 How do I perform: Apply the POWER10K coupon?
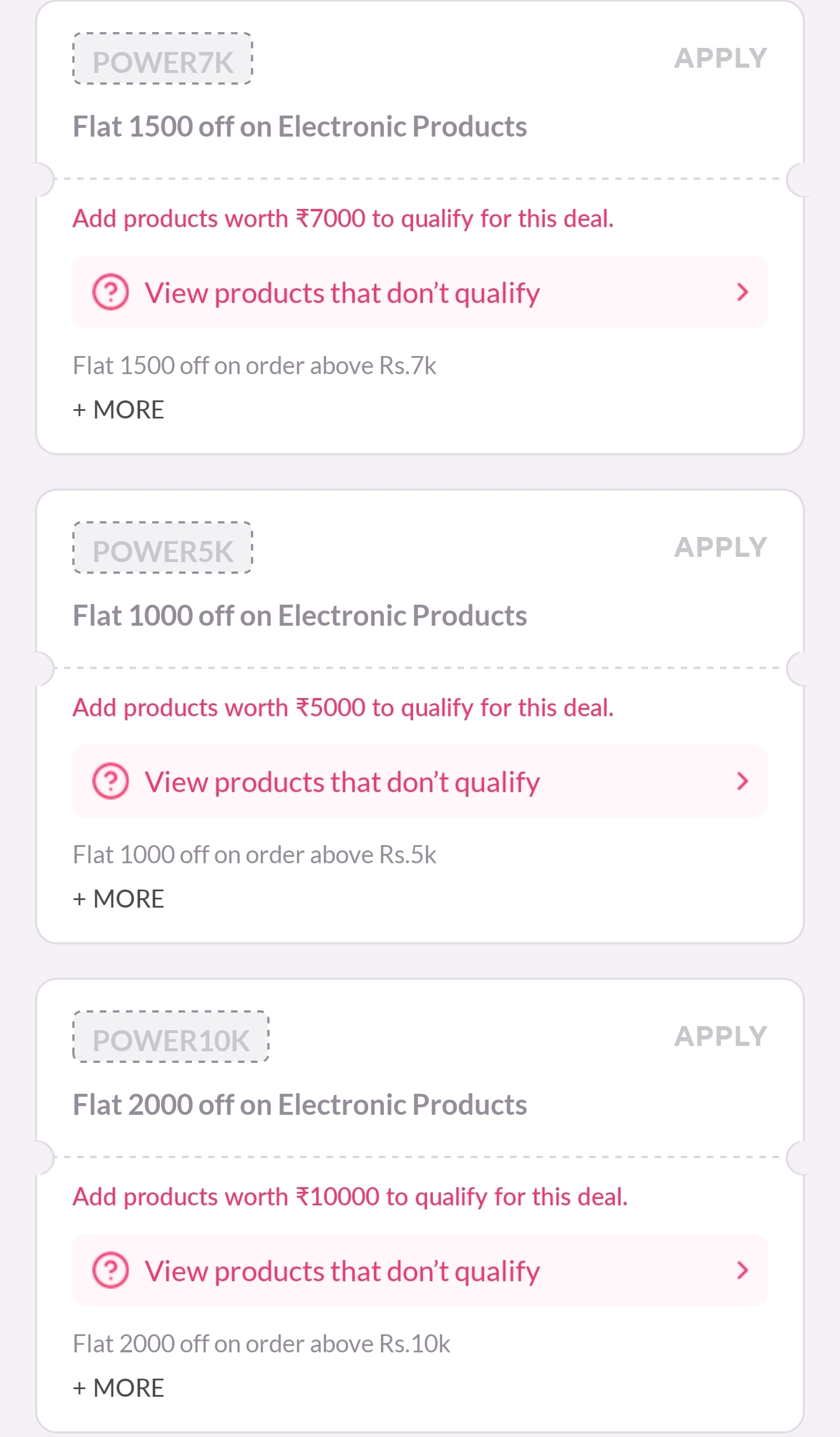(720, 1037)
